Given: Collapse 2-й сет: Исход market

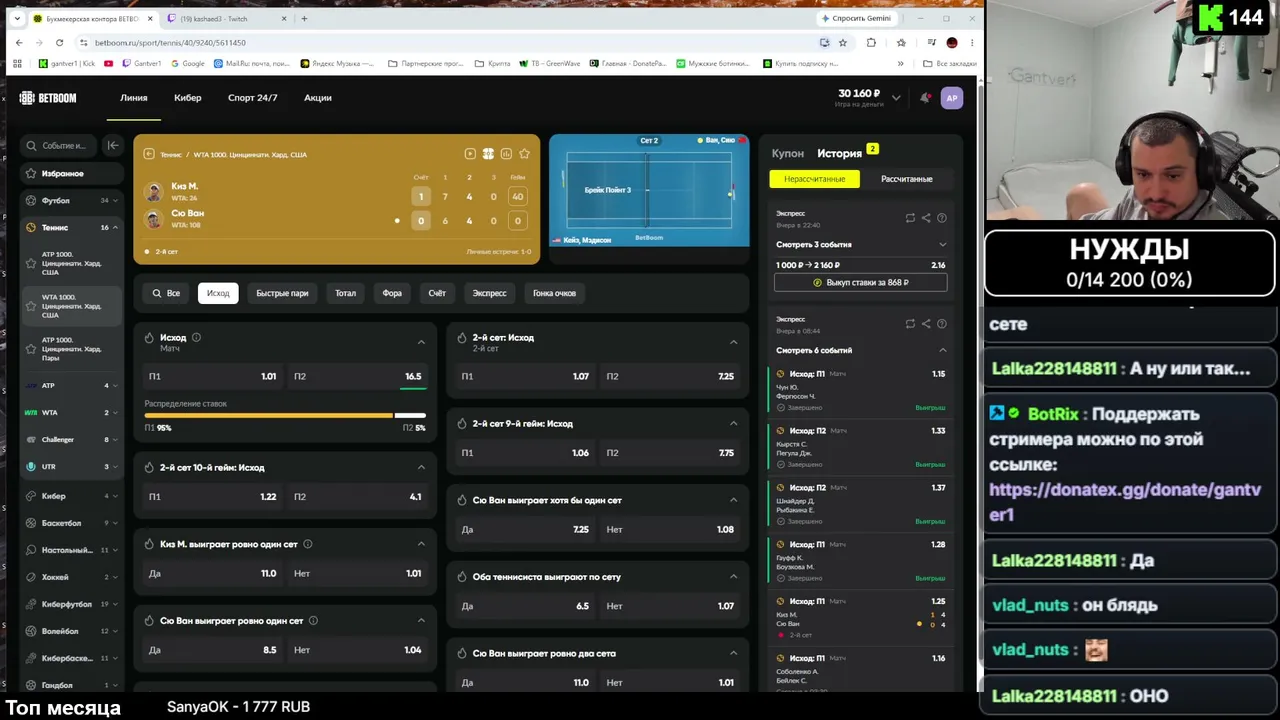Looking at the screenshot, I should tap(734, 342).
